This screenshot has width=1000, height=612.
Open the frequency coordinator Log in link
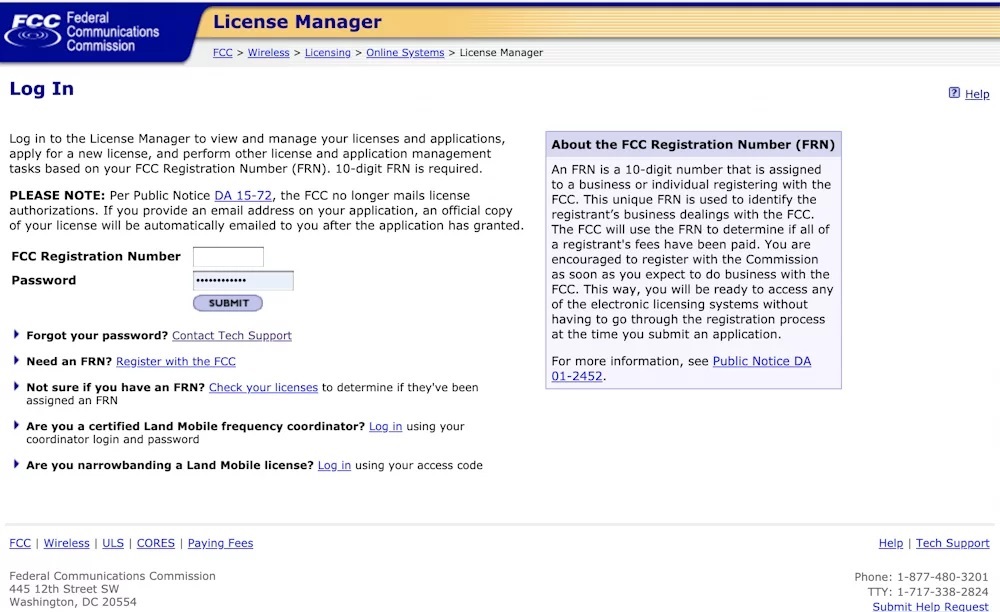point(385,427)
